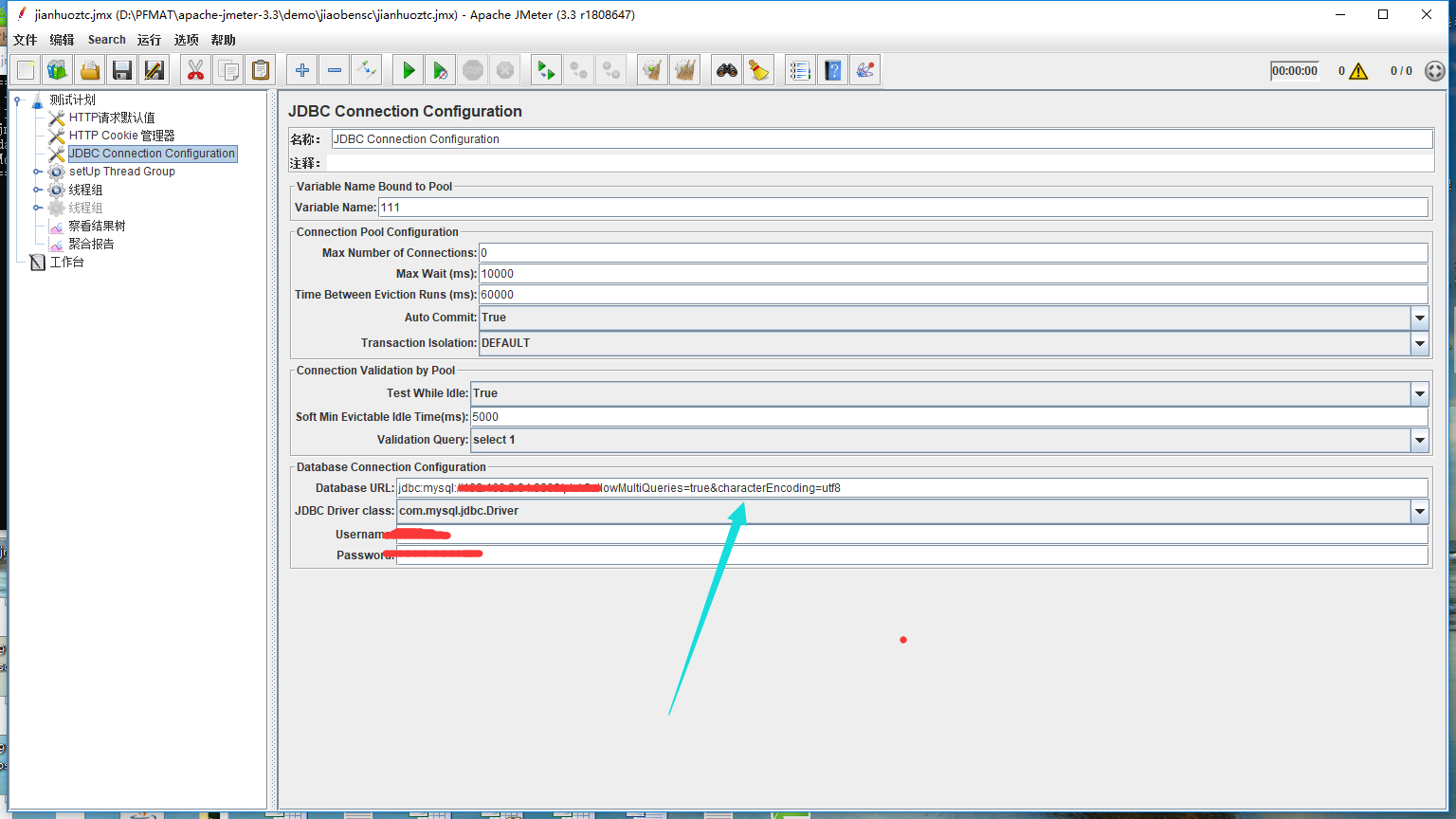Click the Remote Start All icon
Screen dimensions: 1456x819
[x=546, y=70]
